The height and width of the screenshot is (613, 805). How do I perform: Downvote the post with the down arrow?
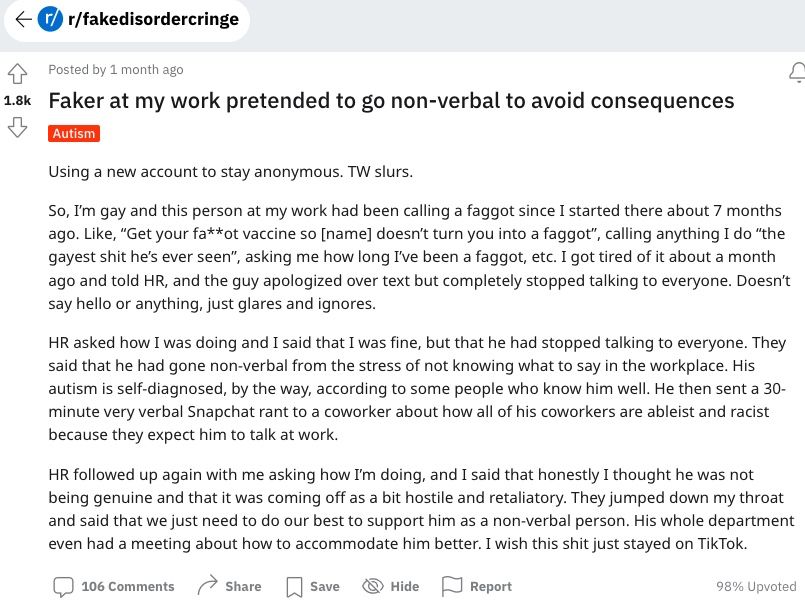[17, 127]
